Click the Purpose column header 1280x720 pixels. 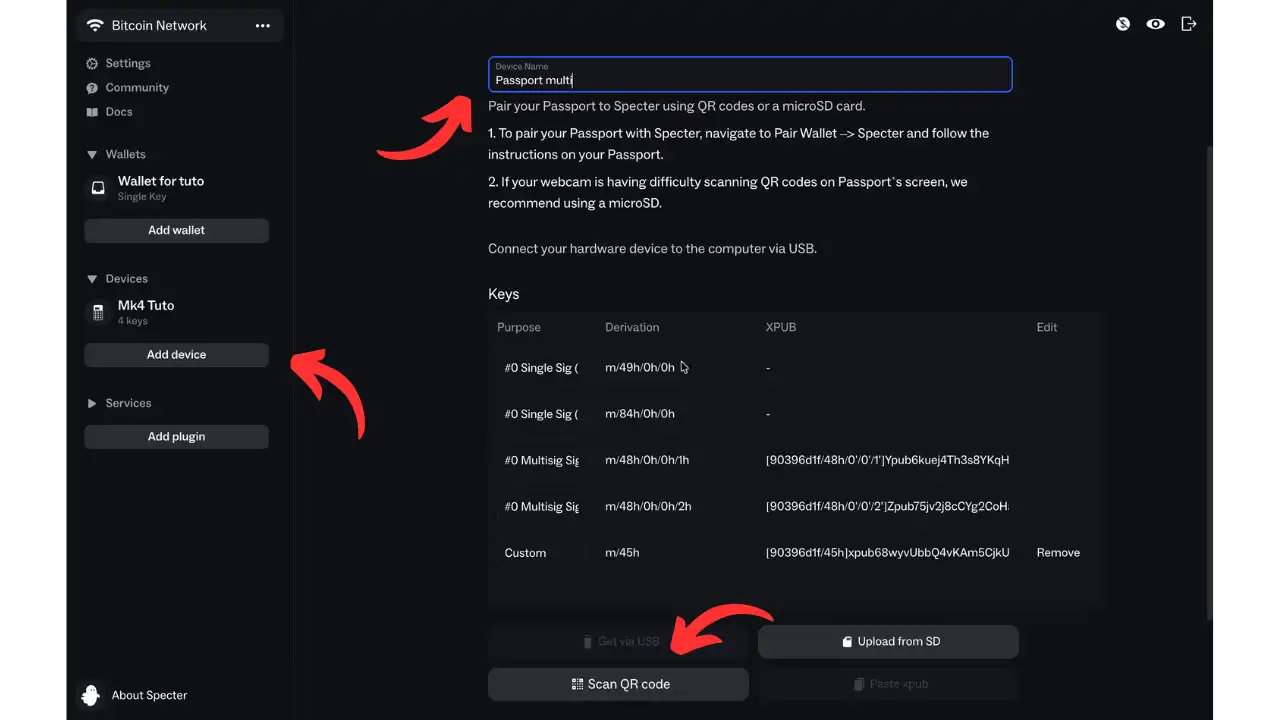tap(519, 327)
